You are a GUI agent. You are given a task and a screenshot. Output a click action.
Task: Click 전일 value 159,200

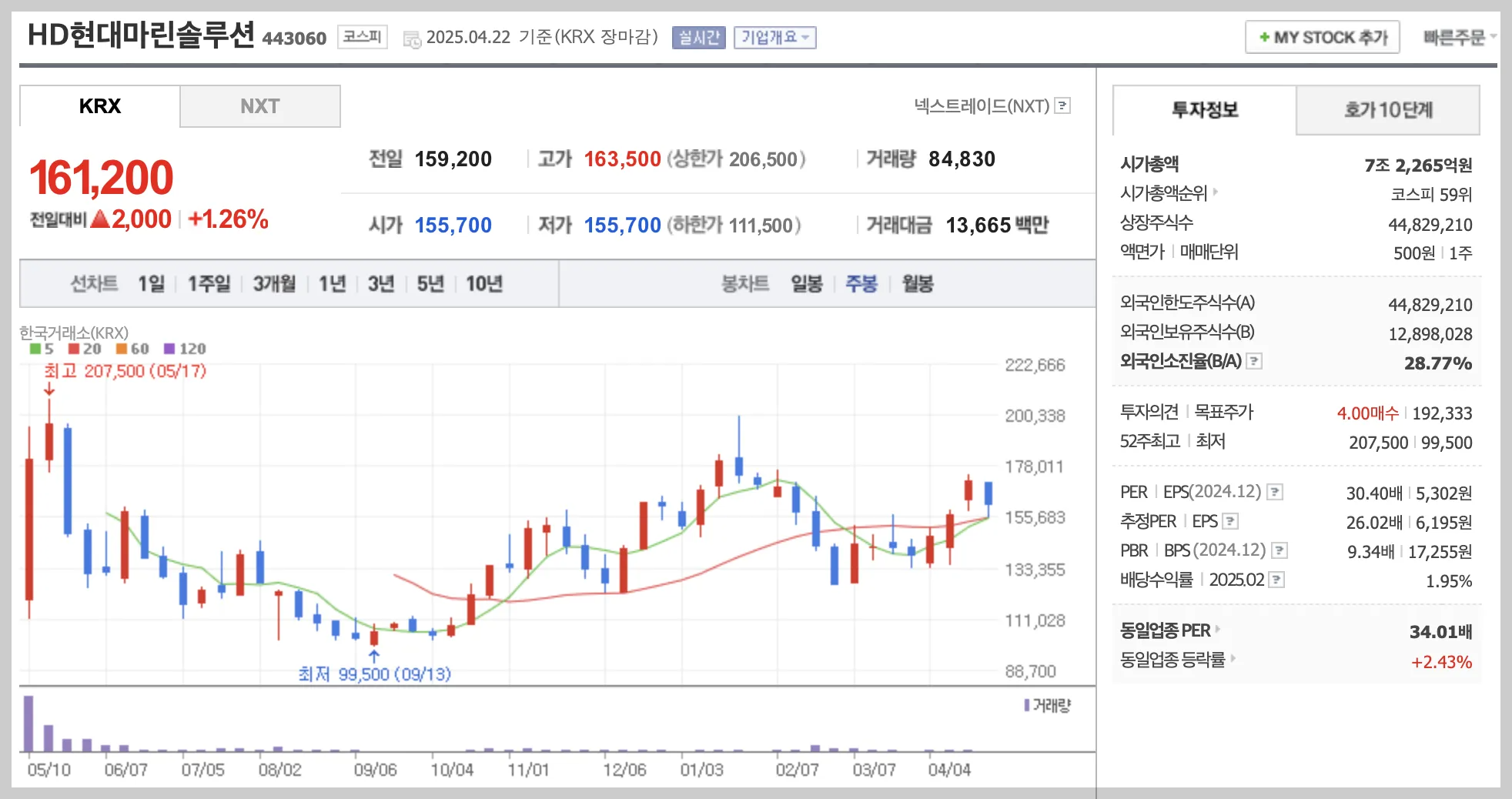click(453, 159)
